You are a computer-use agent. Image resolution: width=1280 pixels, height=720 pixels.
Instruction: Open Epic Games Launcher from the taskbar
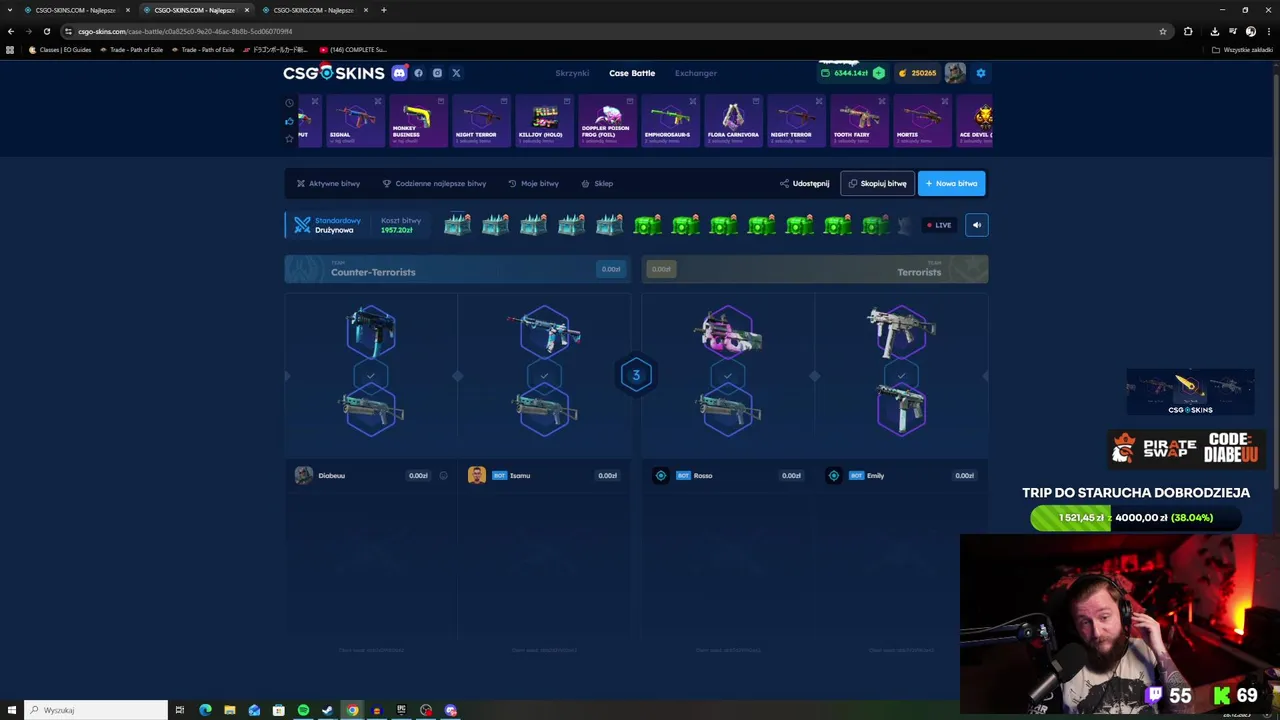pos(401,710)
